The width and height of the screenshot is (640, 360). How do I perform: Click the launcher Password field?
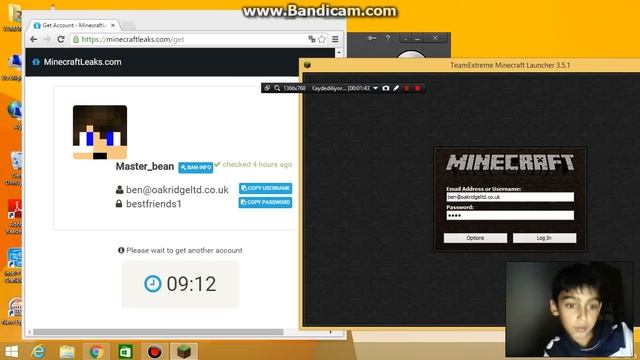[x=510, y=216]
